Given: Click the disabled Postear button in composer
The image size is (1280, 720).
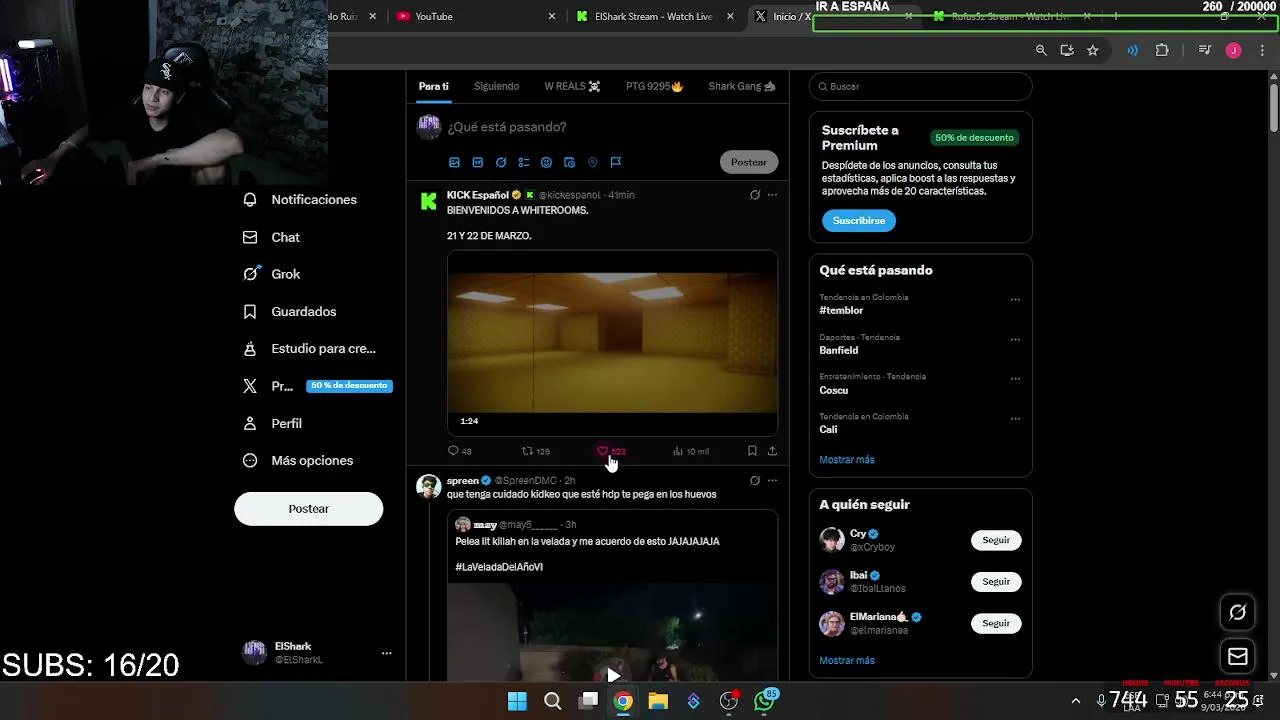Looking at the screenshot, I should (748, 162).
